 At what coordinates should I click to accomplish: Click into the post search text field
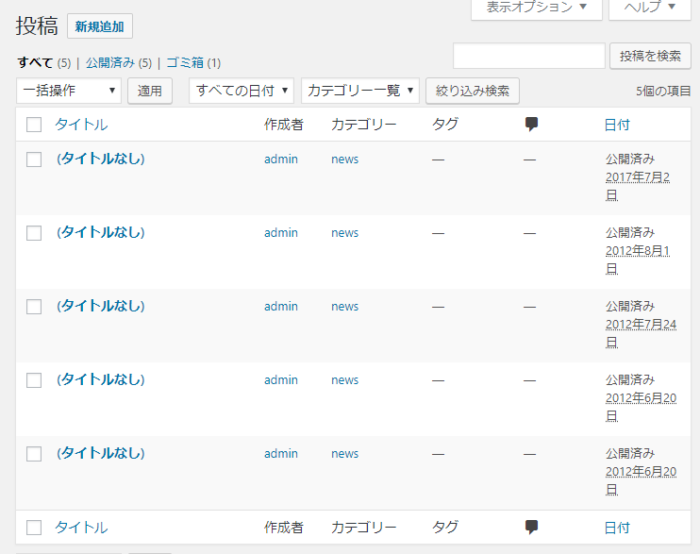(x=529, y=56)
